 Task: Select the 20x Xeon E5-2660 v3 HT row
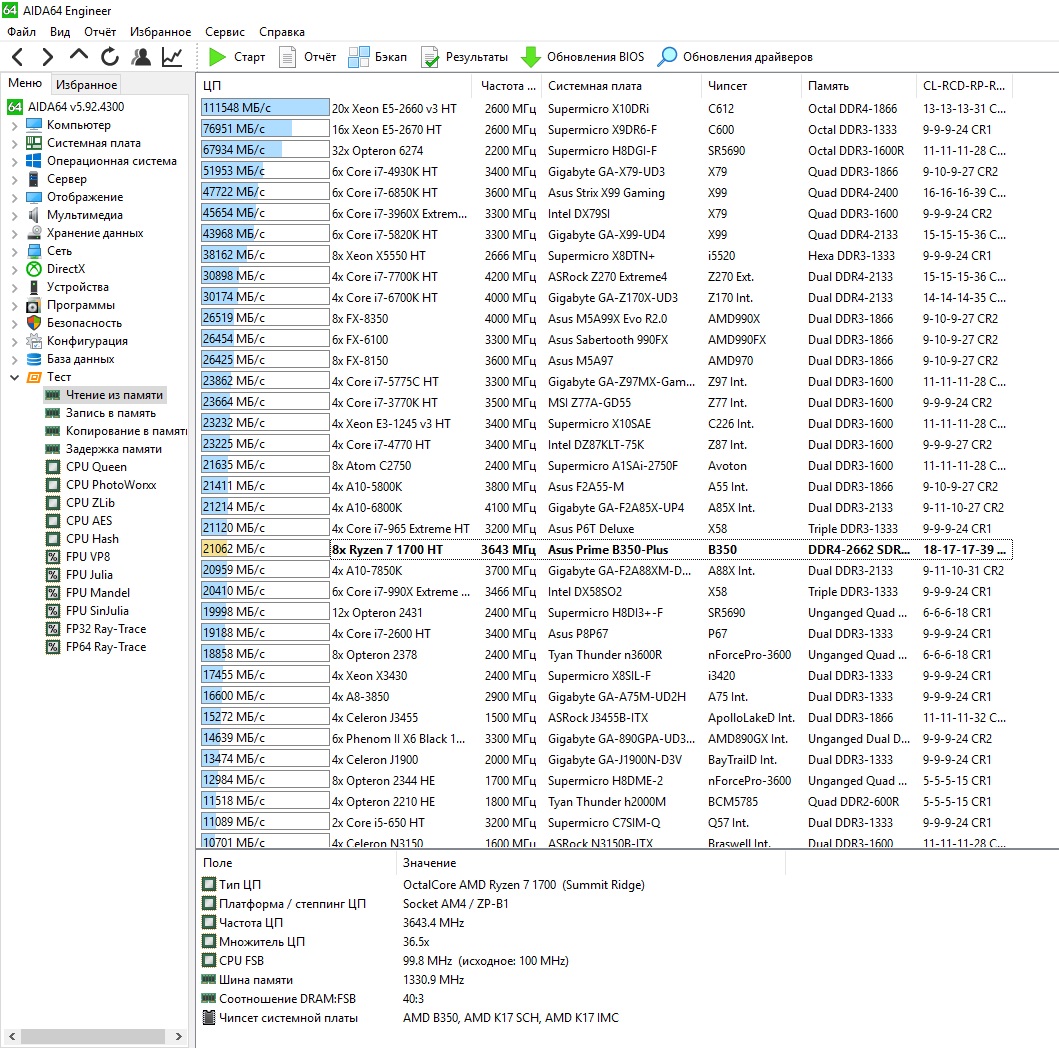[x=604, y=109]
